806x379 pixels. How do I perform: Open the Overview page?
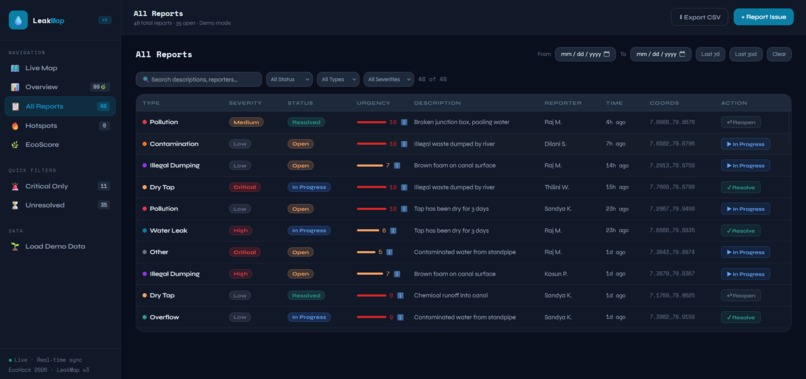click(60, 87)
